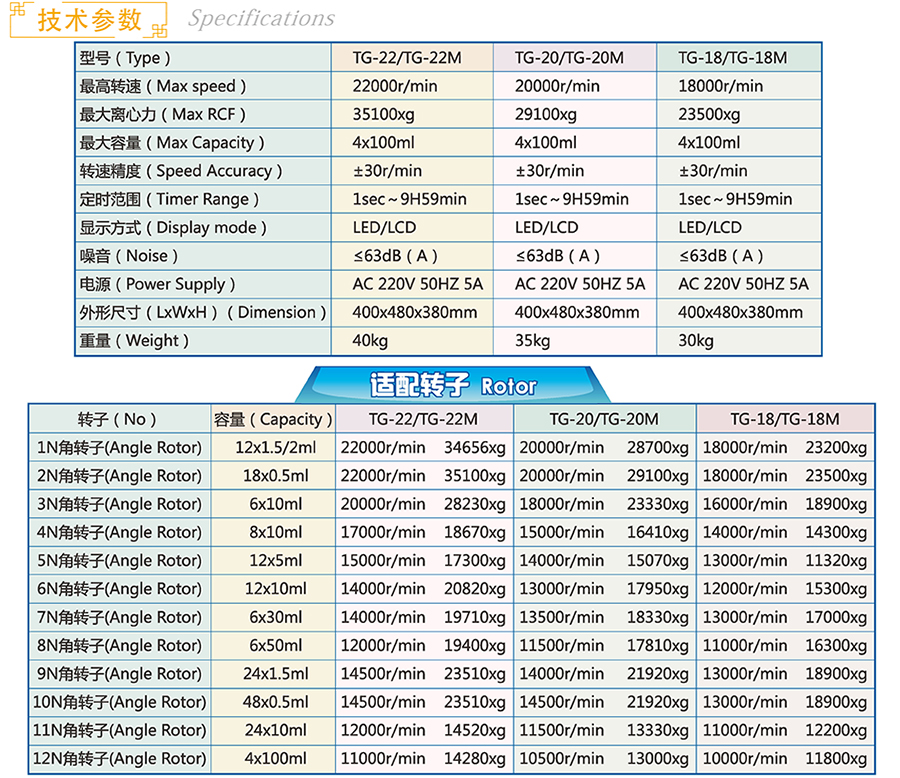Viewport: 900px width, 778px height.
Task: Click the 30kg weight cell
Action: [x=696, y=341]
